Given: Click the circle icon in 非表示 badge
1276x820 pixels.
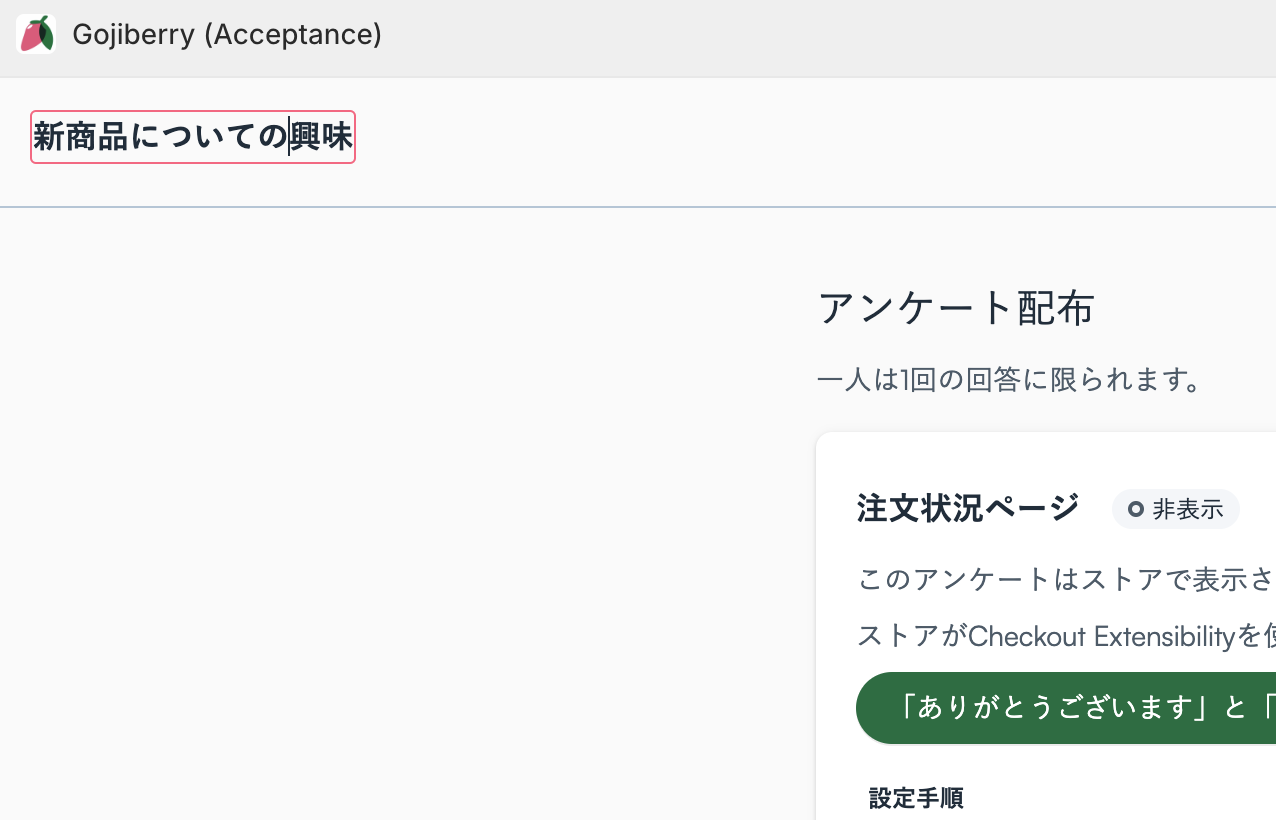Looking at the screenshot, I should pos(1135,510).
